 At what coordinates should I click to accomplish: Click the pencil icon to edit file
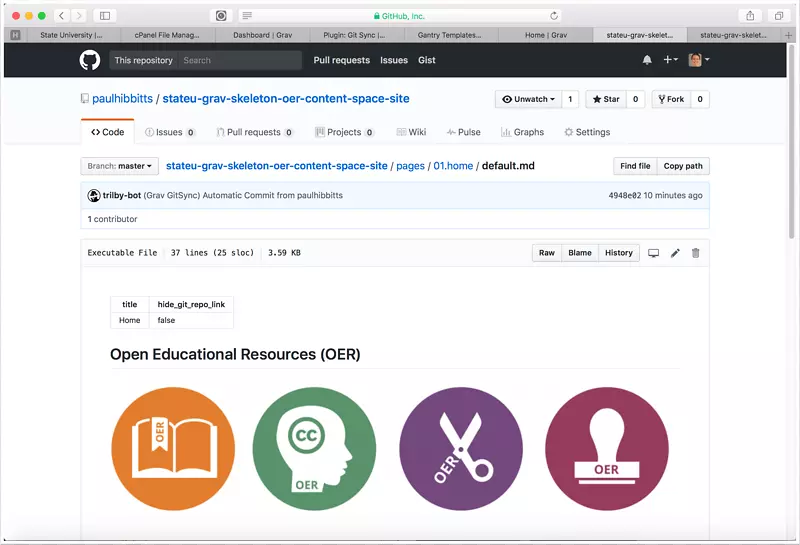coord(675,253)
